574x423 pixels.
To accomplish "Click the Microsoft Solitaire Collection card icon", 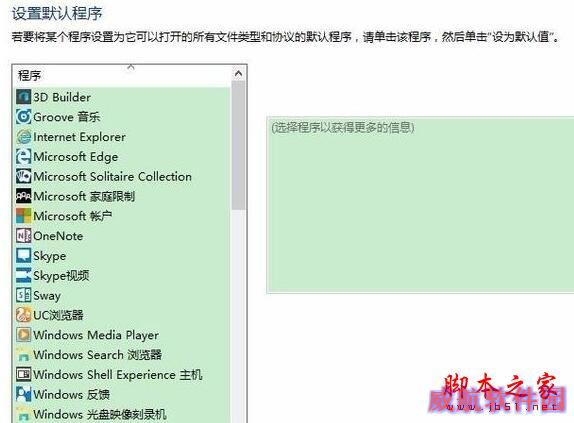I will pyautogui.click(x=23, y=176).
